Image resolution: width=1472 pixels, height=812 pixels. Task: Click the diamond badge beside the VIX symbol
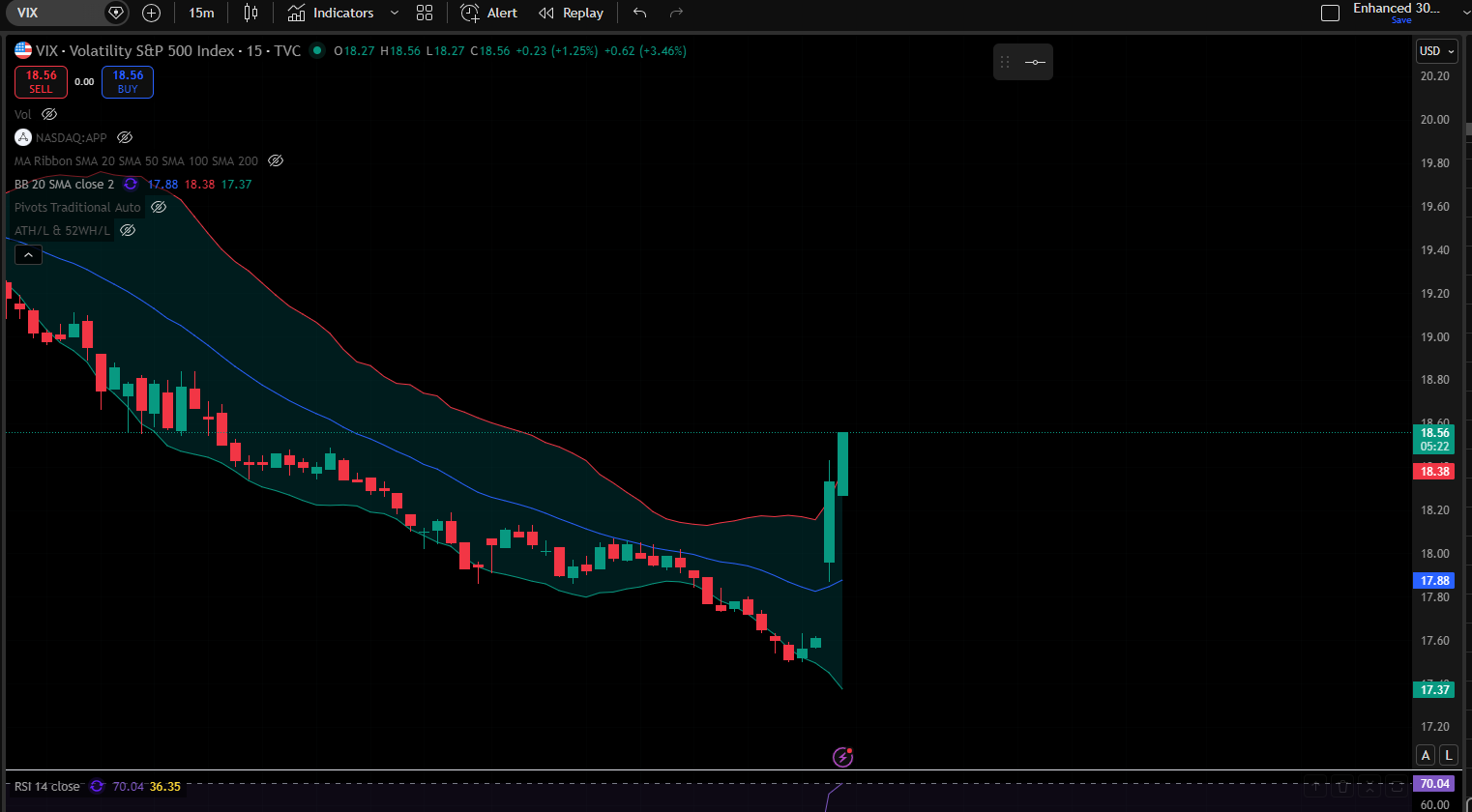116,13
